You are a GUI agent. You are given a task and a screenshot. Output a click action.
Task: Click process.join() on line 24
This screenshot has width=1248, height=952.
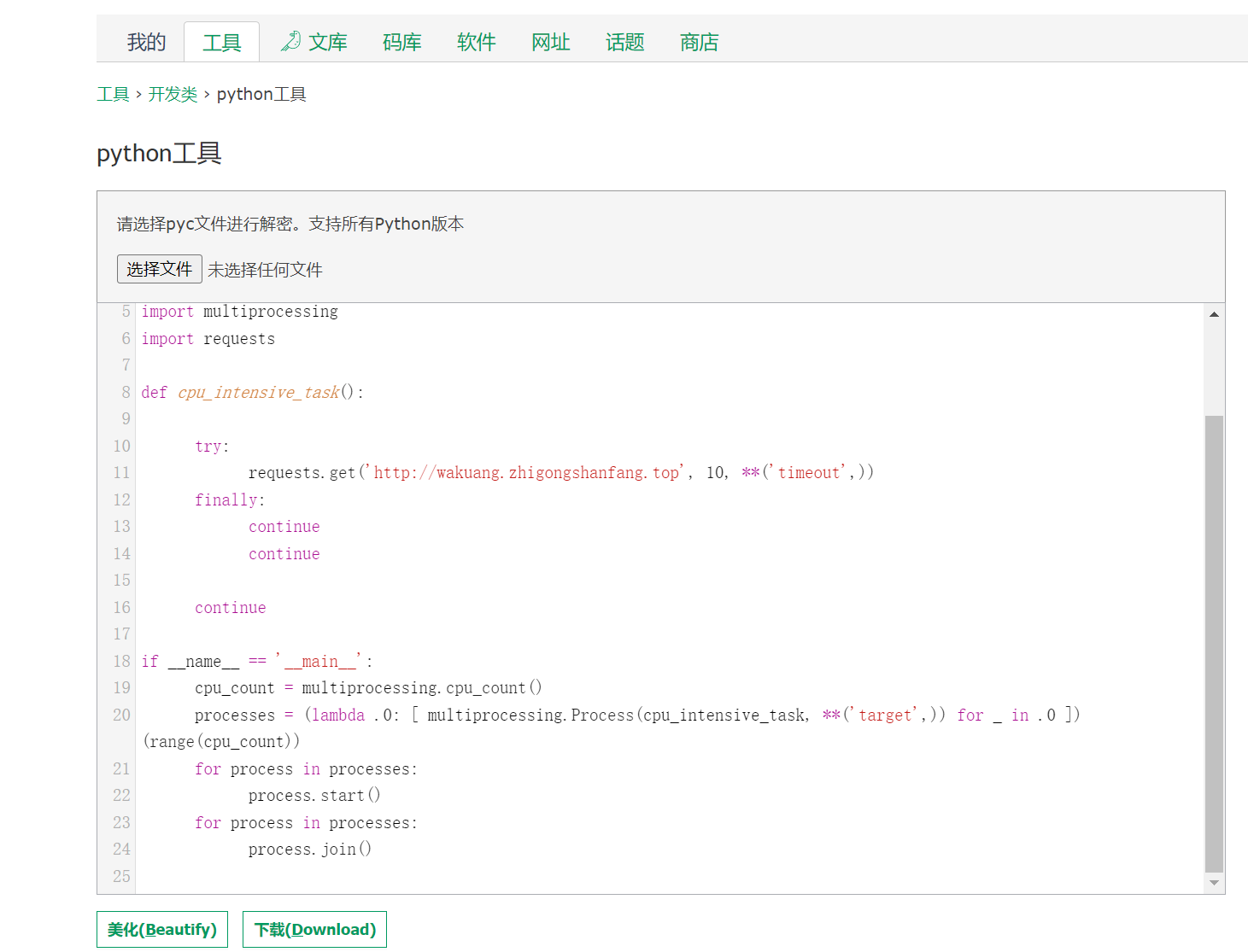[310, 850]
